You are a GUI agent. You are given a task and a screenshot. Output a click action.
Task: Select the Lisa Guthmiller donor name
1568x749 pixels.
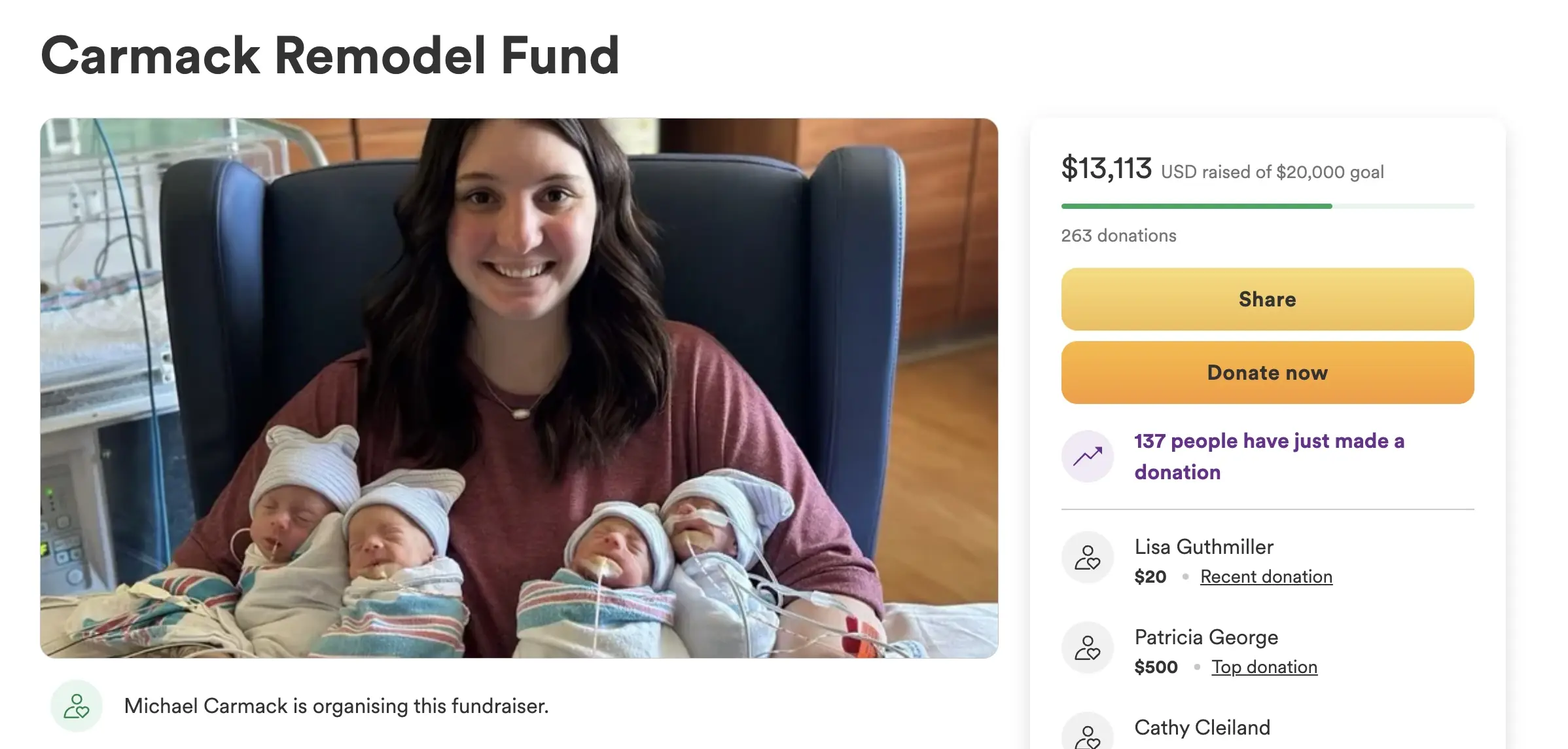pos(1203,547)
